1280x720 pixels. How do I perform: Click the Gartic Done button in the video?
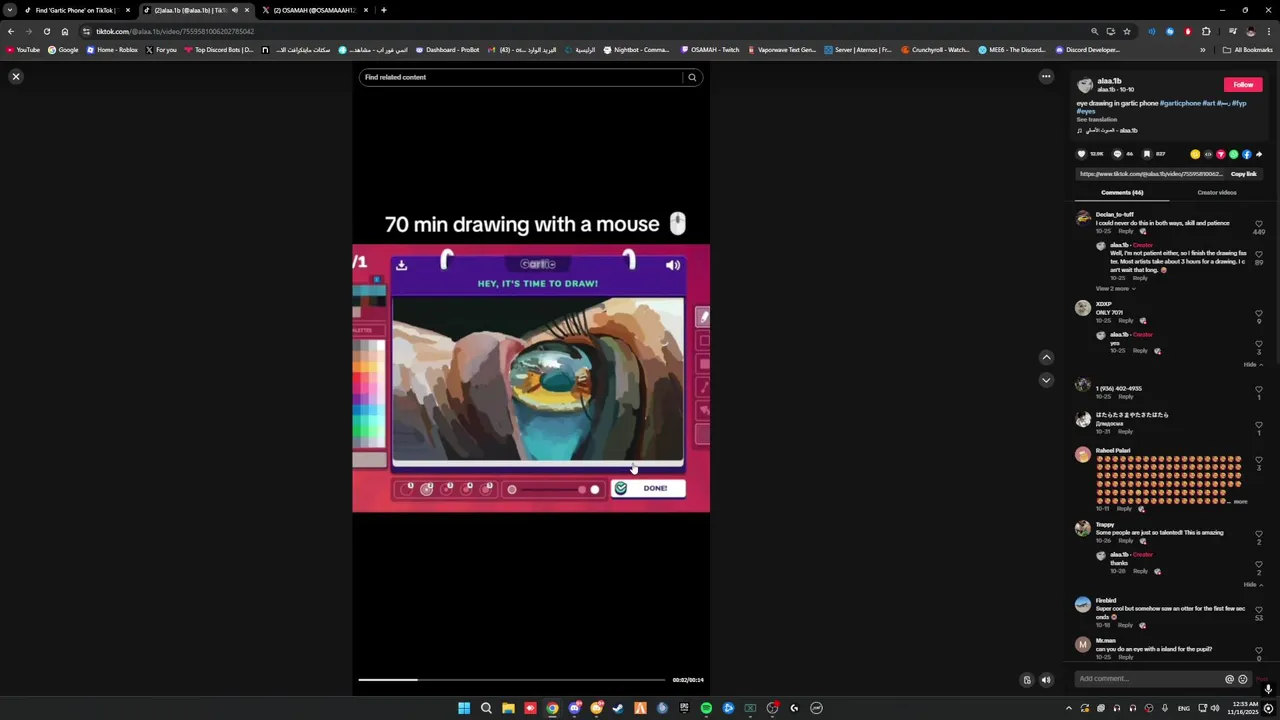pos(648,488)
